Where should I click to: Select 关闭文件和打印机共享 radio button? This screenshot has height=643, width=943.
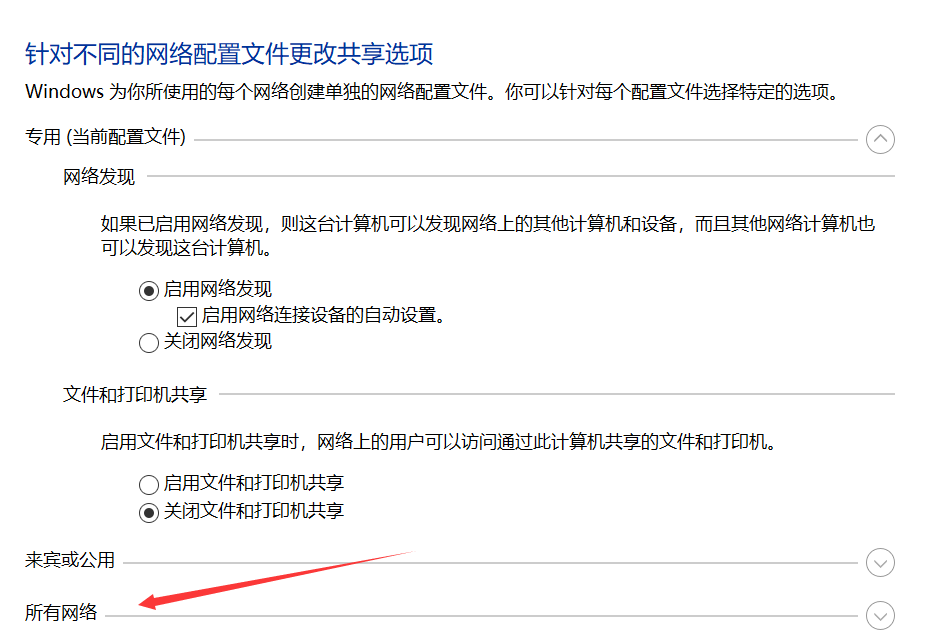149,512
